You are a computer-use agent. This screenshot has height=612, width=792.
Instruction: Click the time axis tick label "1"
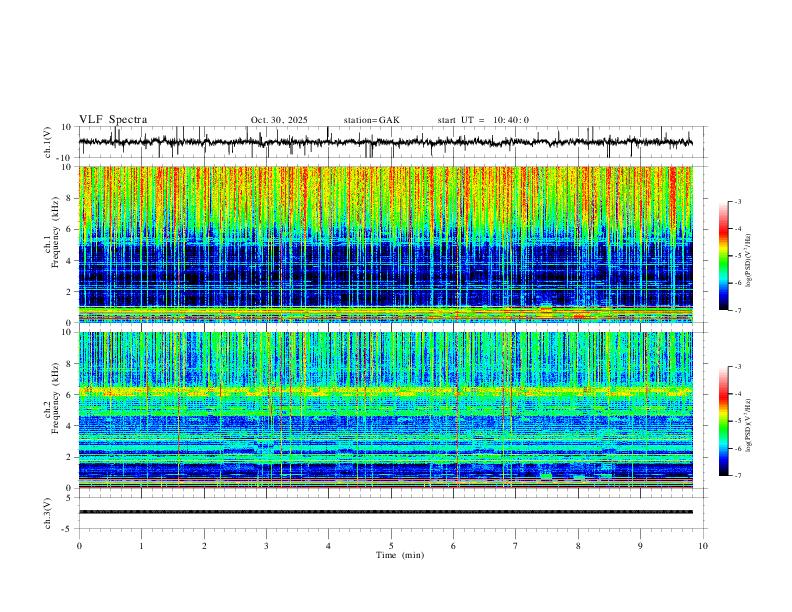click(x=141, y=546)
